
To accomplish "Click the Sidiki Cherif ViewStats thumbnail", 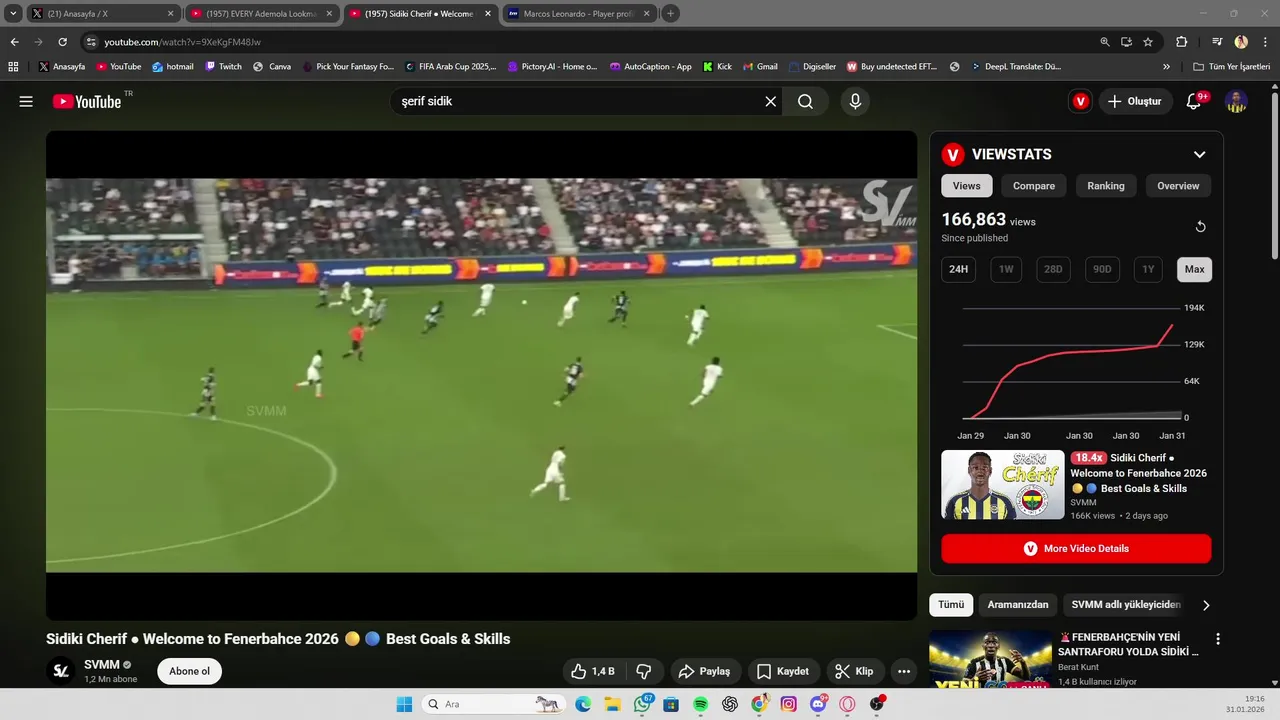I will coord(1003,485).
